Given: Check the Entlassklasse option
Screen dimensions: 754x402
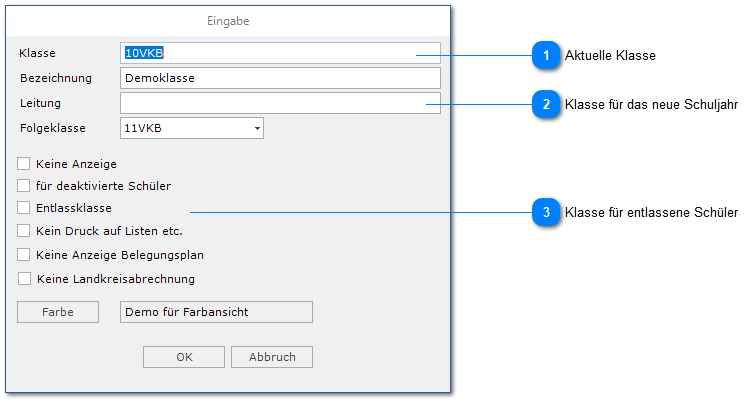Looking at the screenshot, I should [x=25, y=208].
